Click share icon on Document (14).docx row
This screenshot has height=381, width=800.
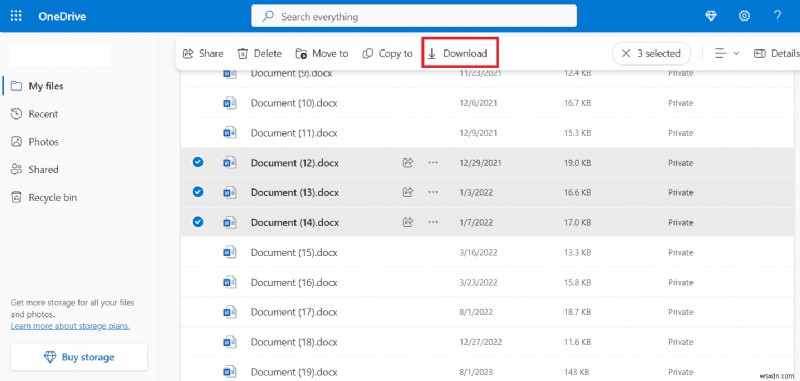point(408,222)
